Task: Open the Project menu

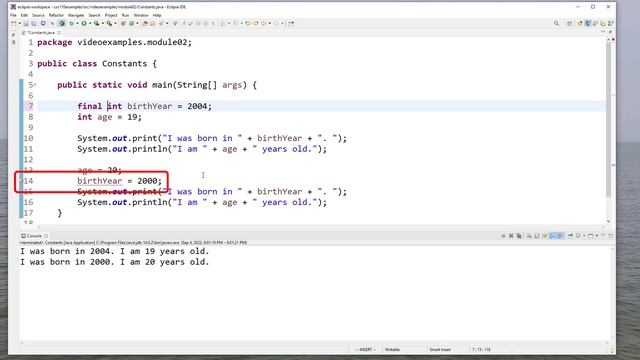Action: (111, 15)
